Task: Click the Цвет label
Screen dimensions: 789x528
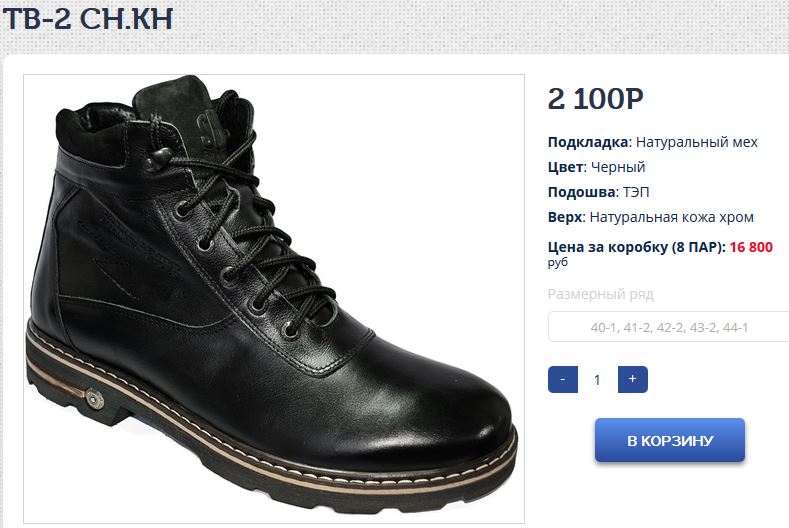Action: pos(566,167)
